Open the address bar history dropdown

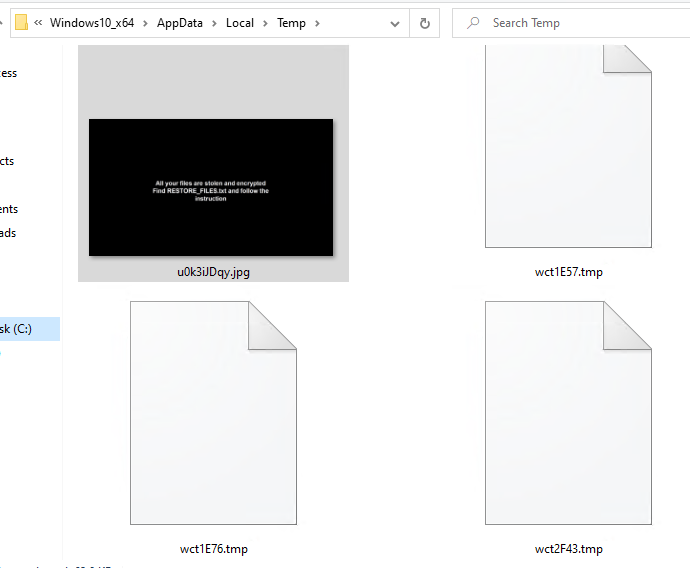coord(395,24)
